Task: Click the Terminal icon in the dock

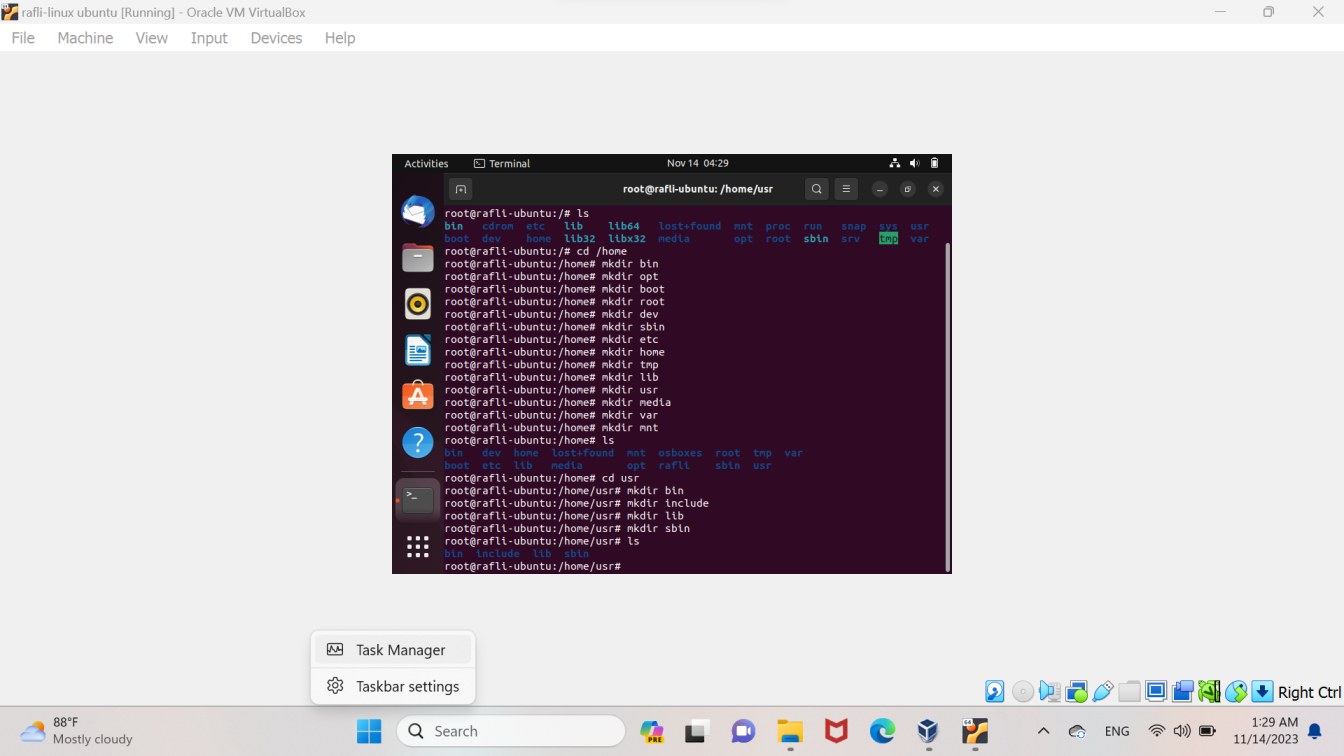Action: (418, 499)
